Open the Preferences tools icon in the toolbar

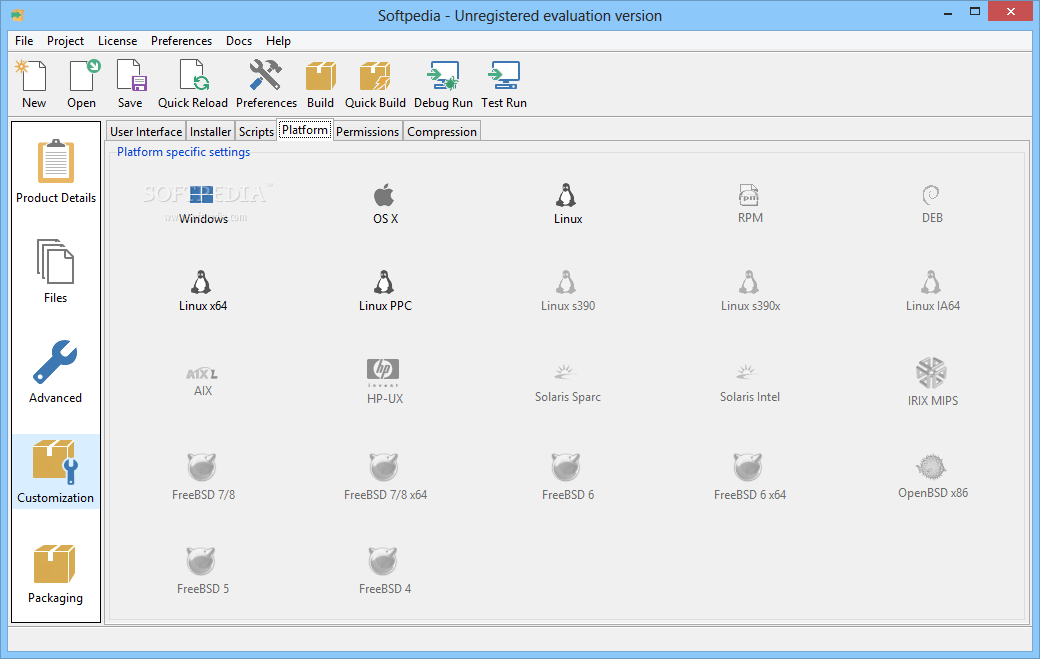[x=266, y=84]
